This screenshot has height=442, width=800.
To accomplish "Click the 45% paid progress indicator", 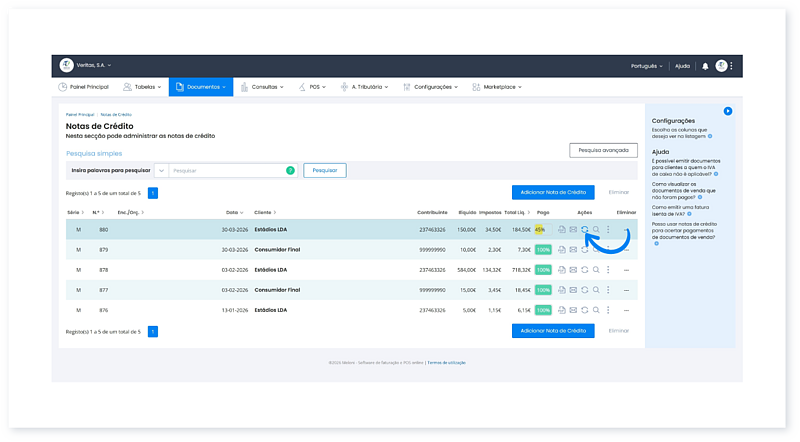I will click(x=540, y=230).
